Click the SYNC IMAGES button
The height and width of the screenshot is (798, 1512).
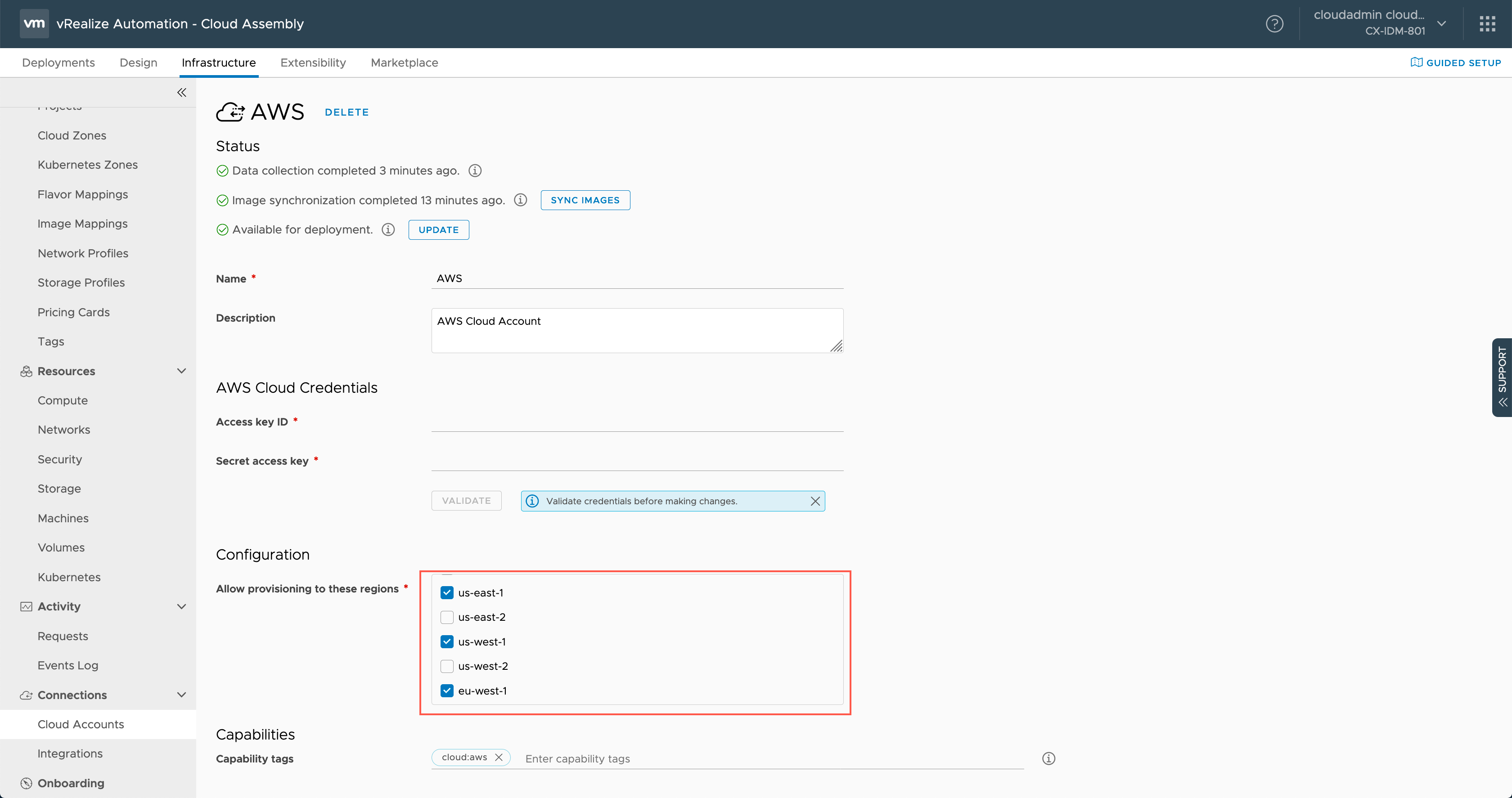(x=585, y=200)
